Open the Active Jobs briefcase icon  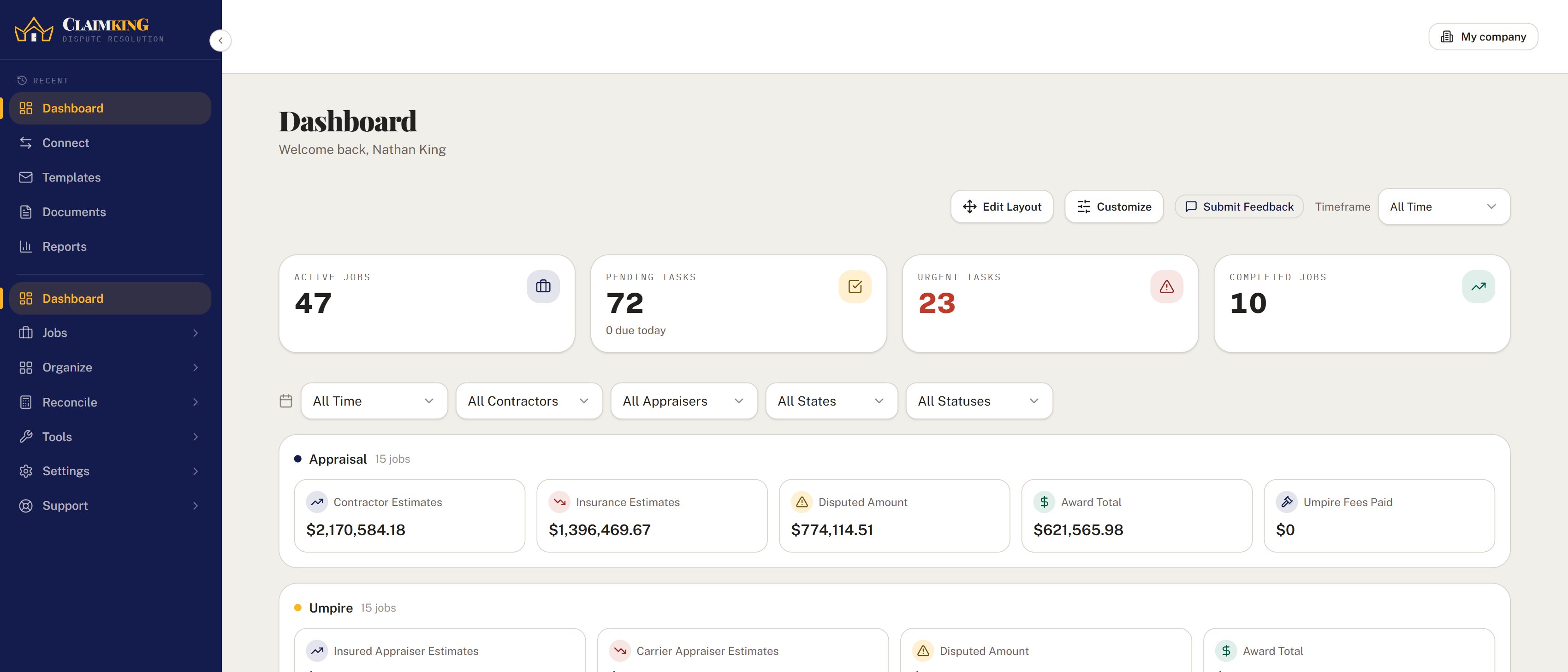point(543,286)
